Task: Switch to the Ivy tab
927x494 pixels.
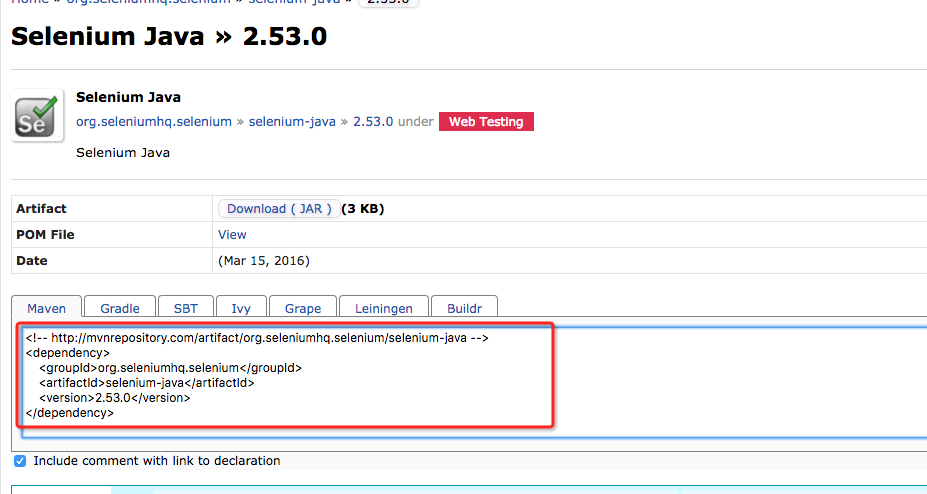Action: click(x=241, y=308)
